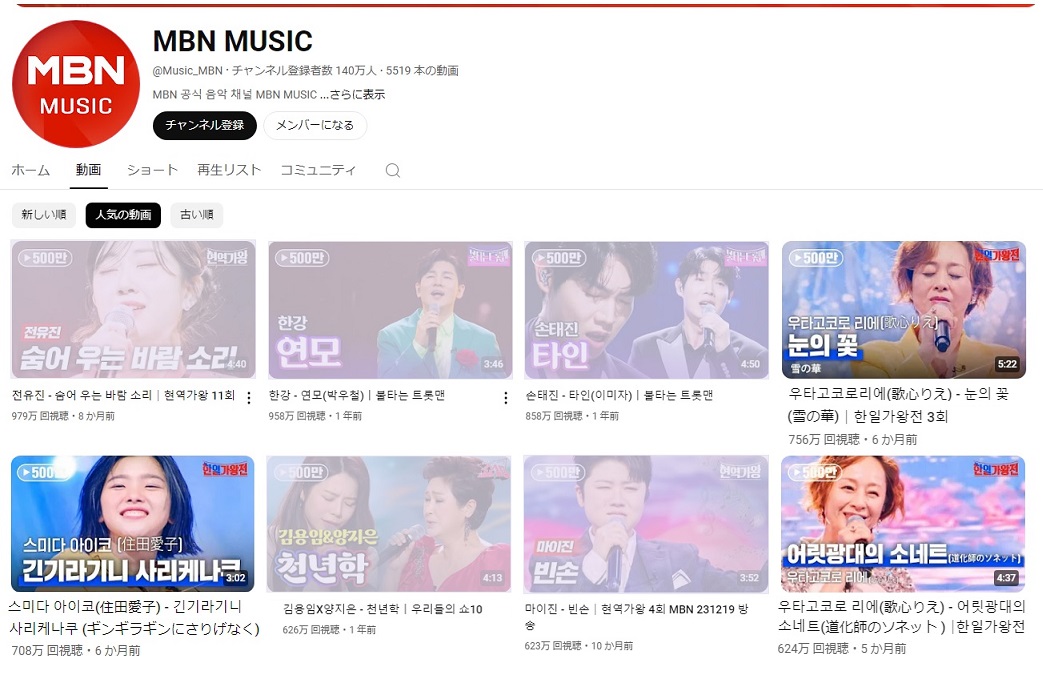Select the 新しい順 sort filter chip
This screenshot has width=1043, height=677.
(x=44, y=215)
